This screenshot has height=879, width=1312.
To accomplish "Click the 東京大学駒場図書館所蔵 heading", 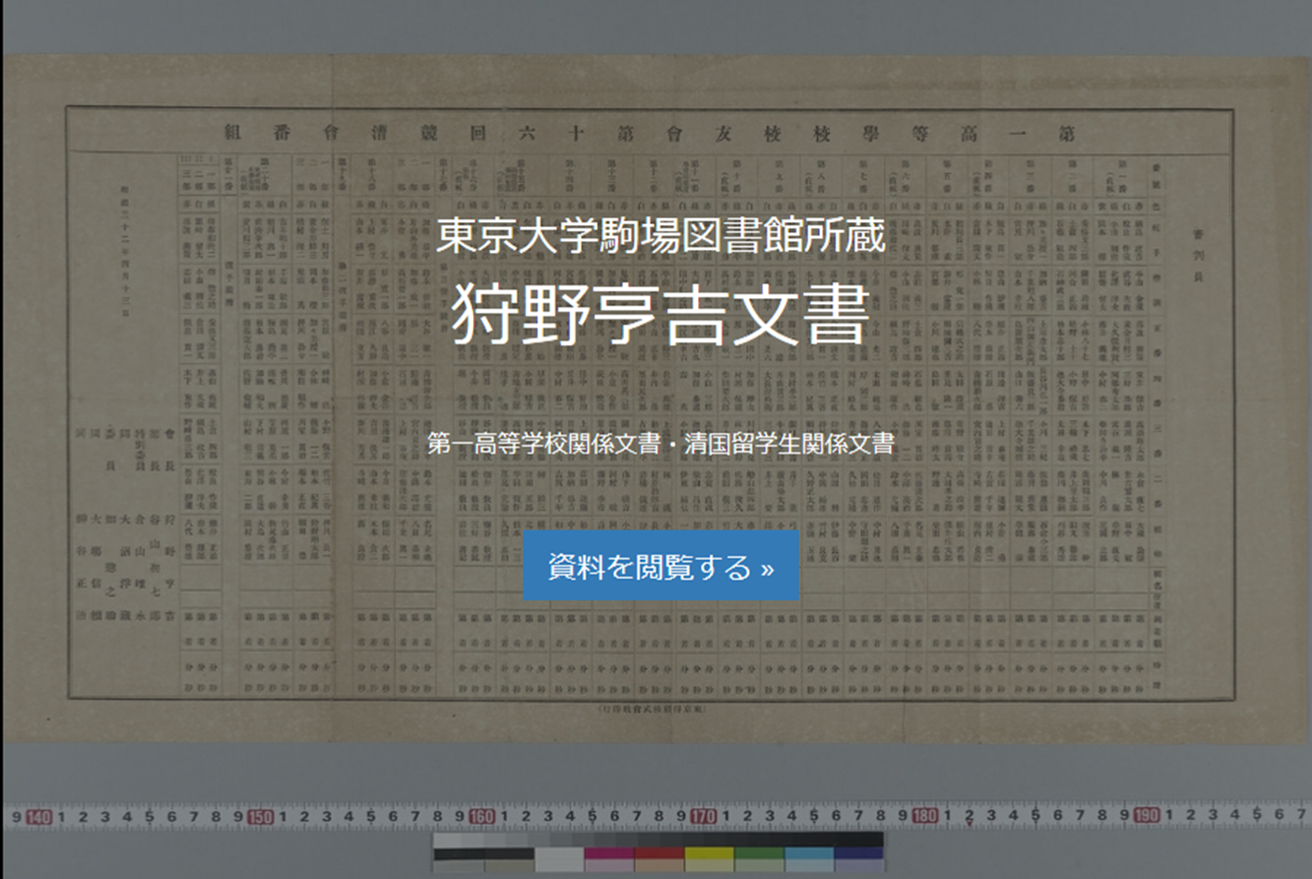I will point(661,237).
